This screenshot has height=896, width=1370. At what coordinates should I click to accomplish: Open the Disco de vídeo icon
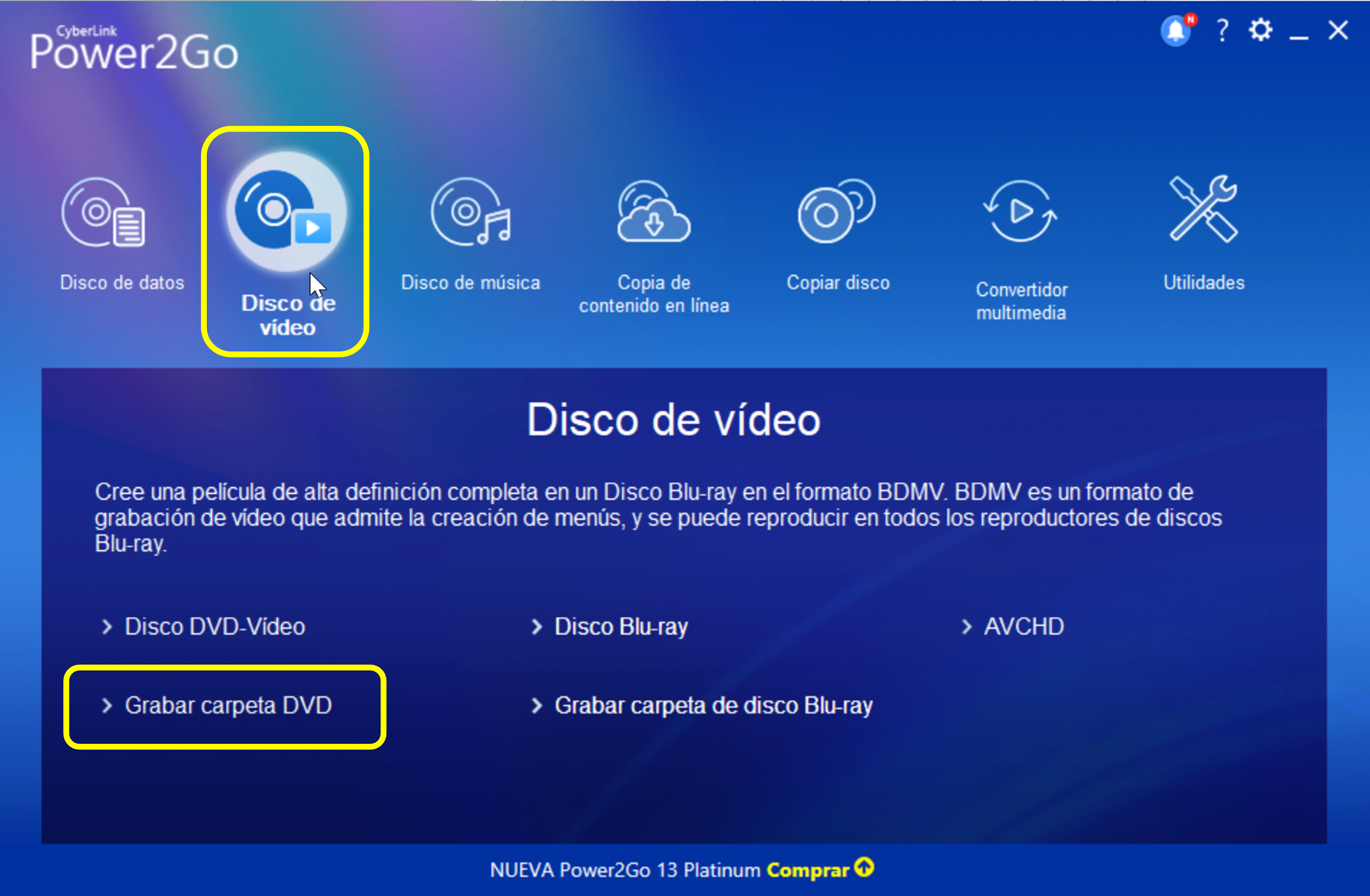286,211
